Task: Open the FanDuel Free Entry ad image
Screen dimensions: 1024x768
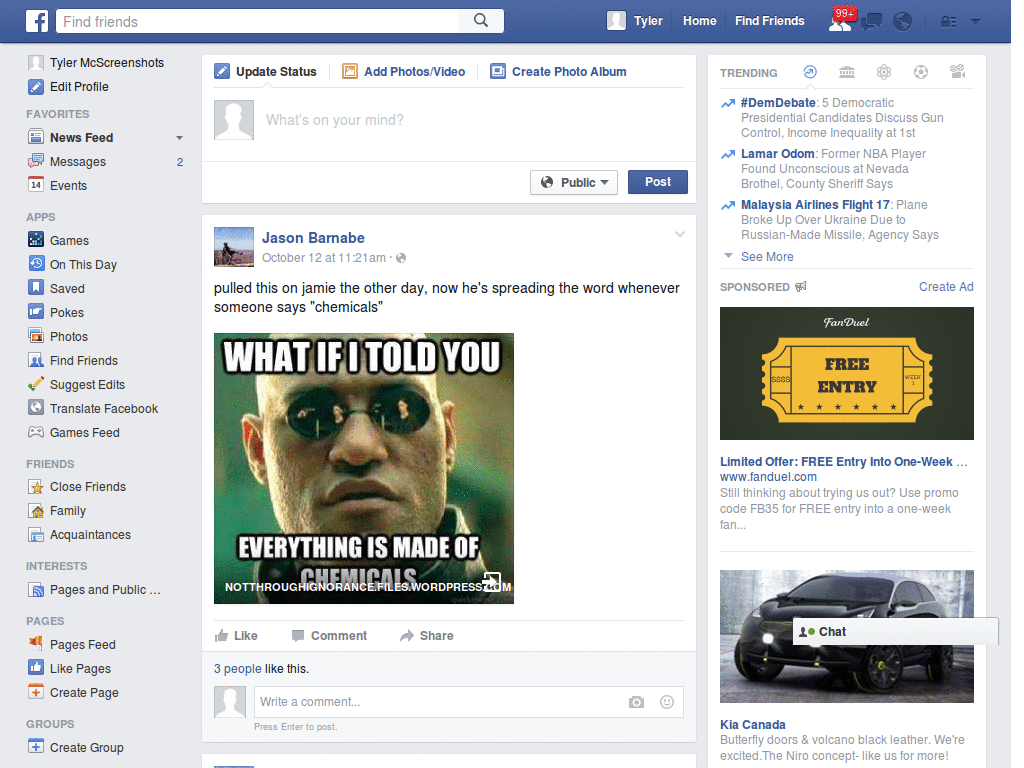Action: click(x=846, y=374)
